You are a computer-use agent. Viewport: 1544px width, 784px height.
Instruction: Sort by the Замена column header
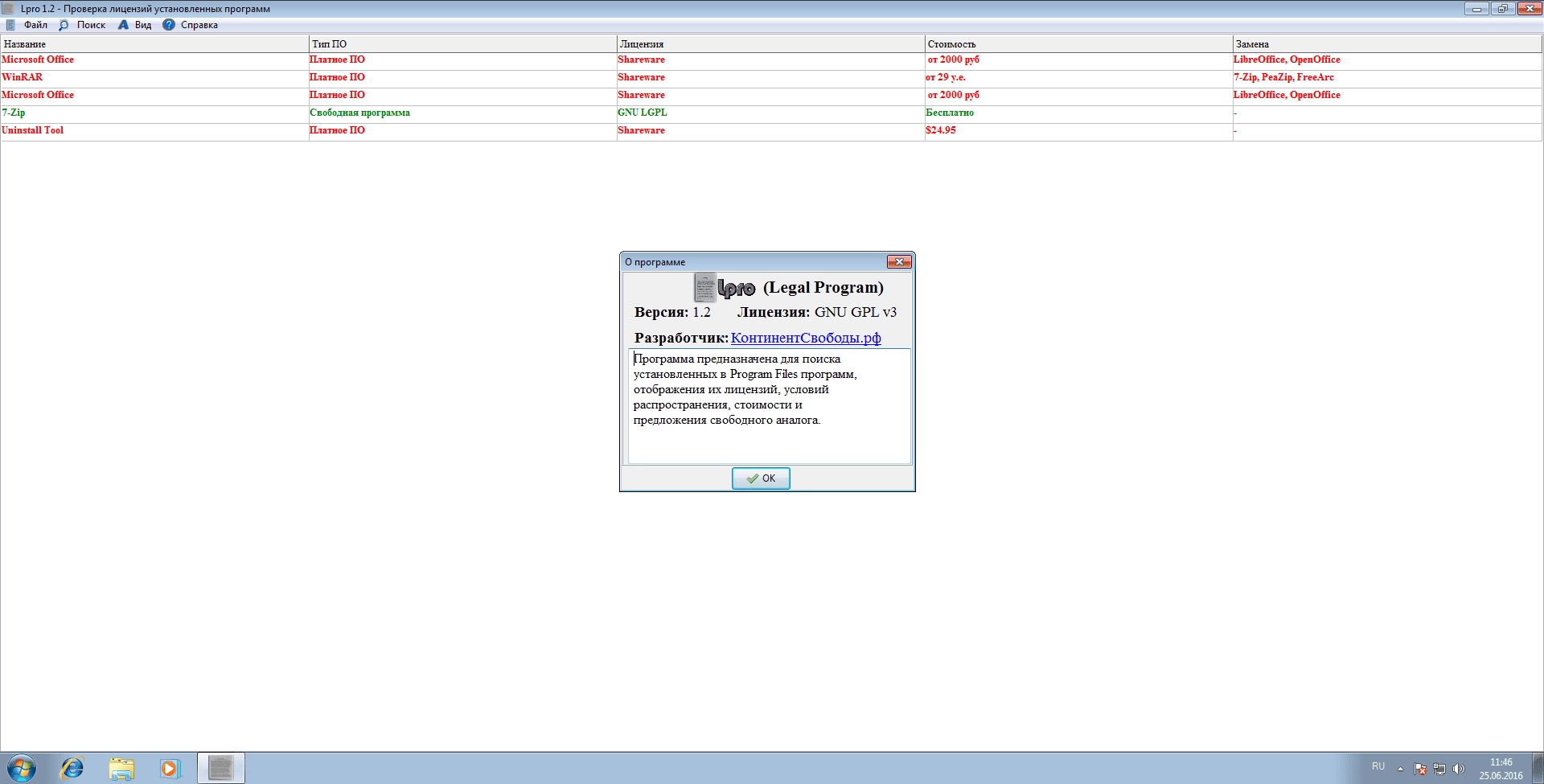[x=1387, y=44]
